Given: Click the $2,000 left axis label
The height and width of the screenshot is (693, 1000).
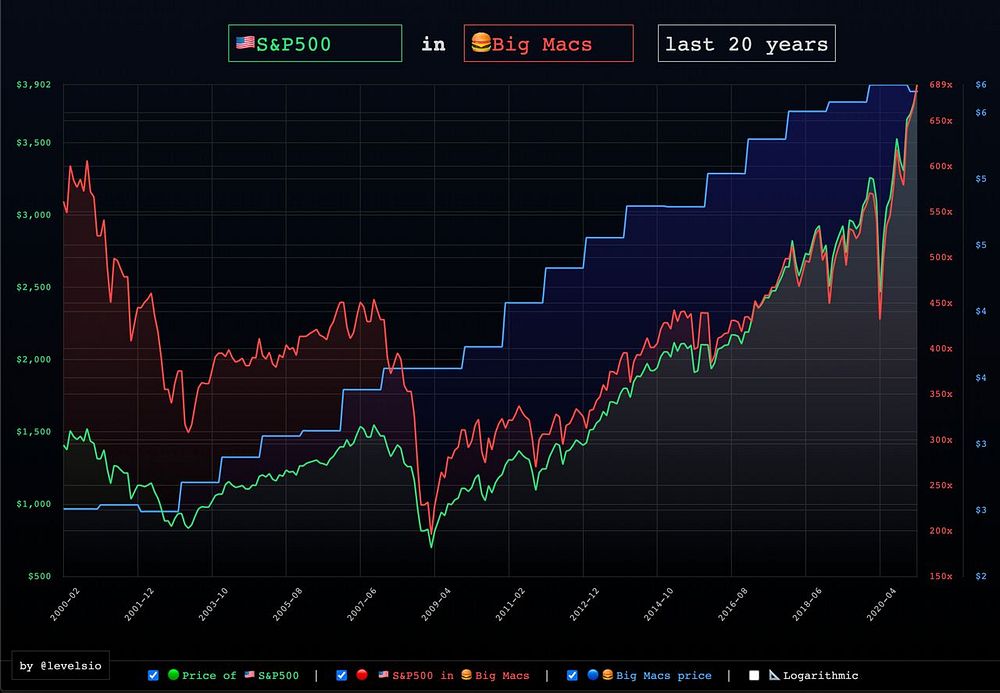Looking at the screenshot, I should tap(33, 360).
